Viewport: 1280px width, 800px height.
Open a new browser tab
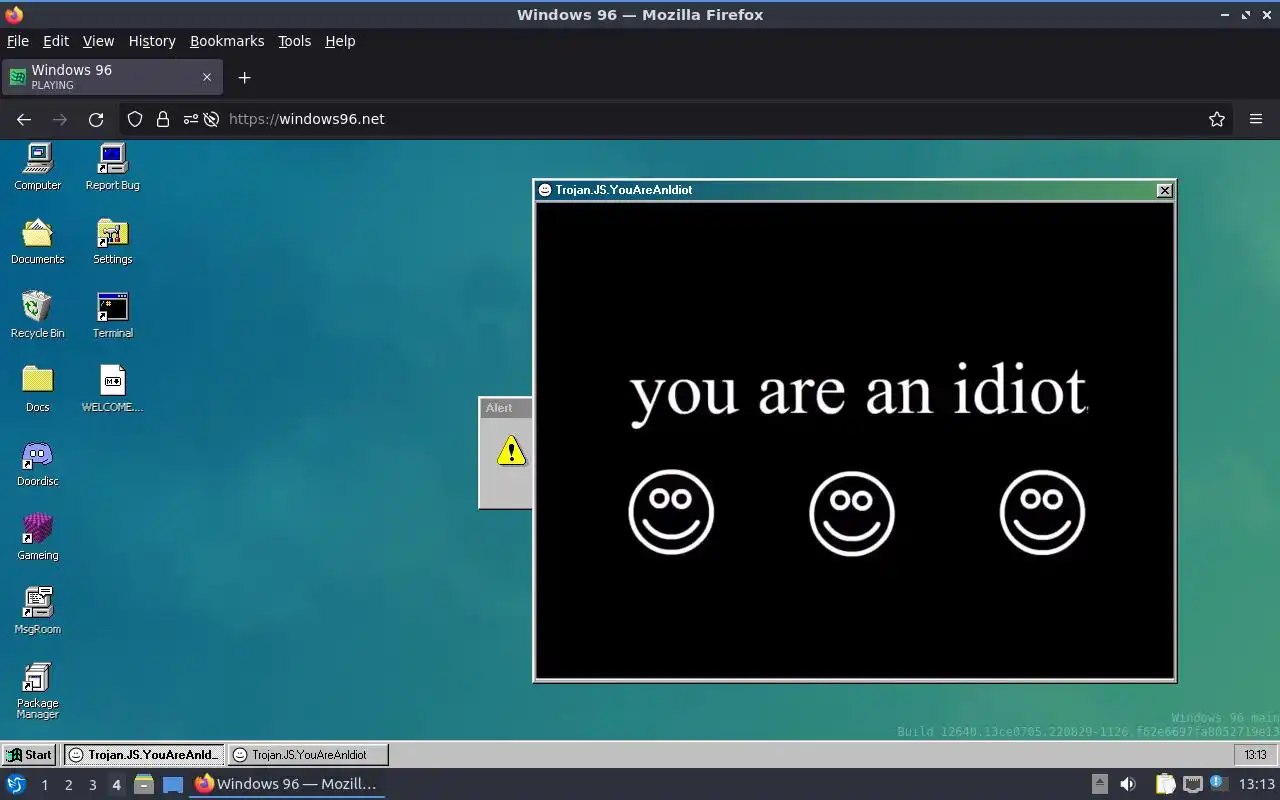click(x=244, y=77)
